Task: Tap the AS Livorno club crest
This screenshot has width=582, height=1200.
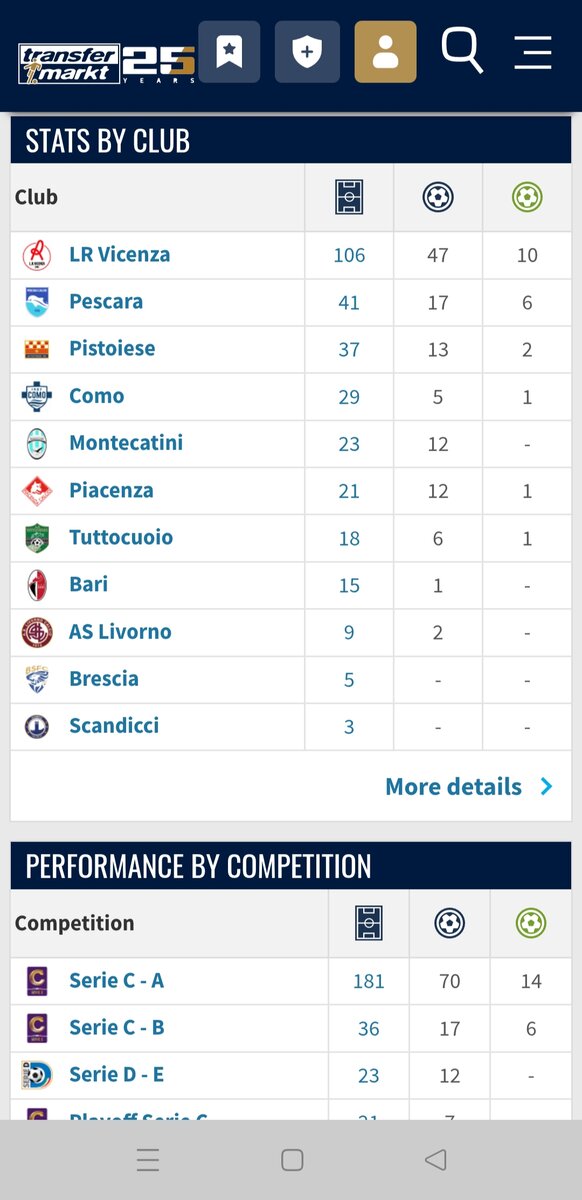Action: 36,632
